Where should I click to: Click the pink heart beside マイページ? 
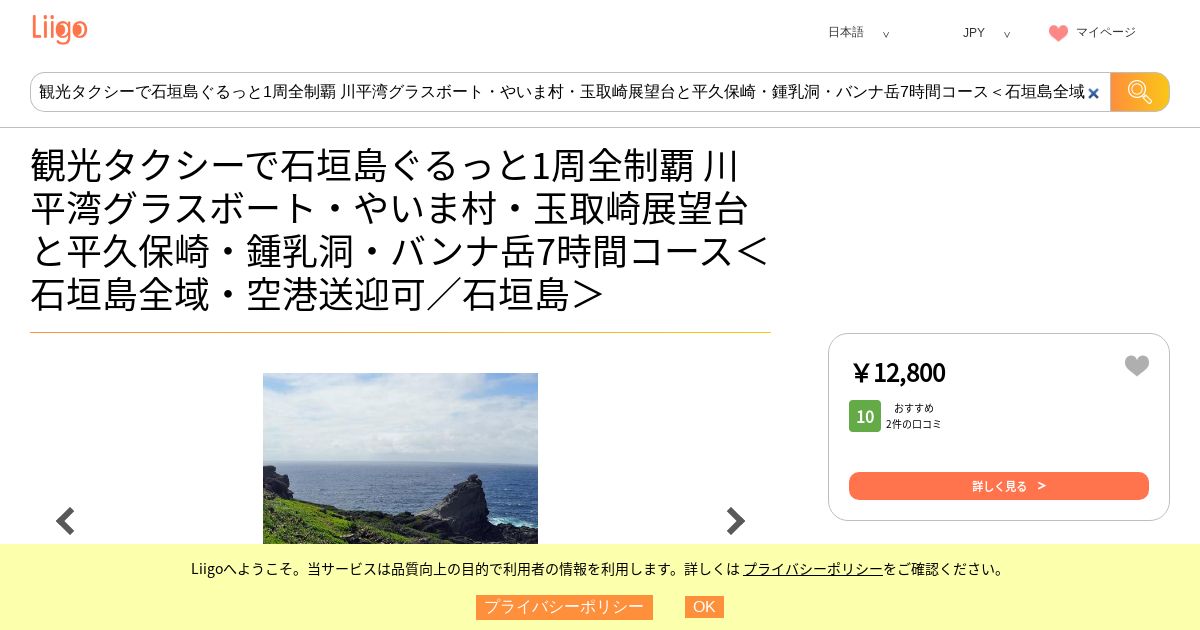[1058, 33]
